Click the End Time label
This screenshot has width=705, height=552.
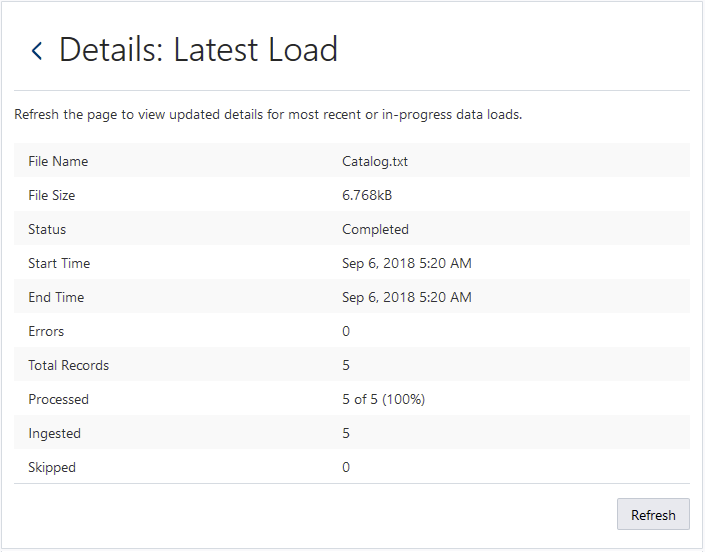[x=56, y=297]
